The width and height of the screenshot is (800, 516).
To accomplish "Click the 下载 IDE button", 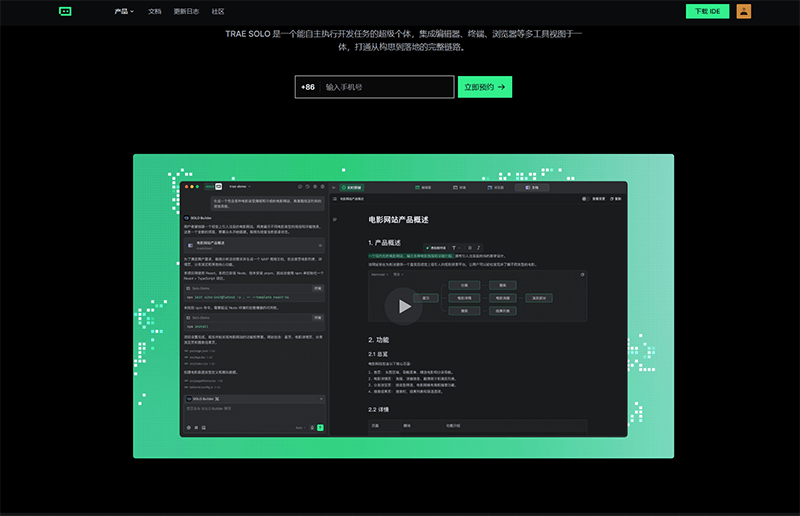I will click(x=707, y=12).
